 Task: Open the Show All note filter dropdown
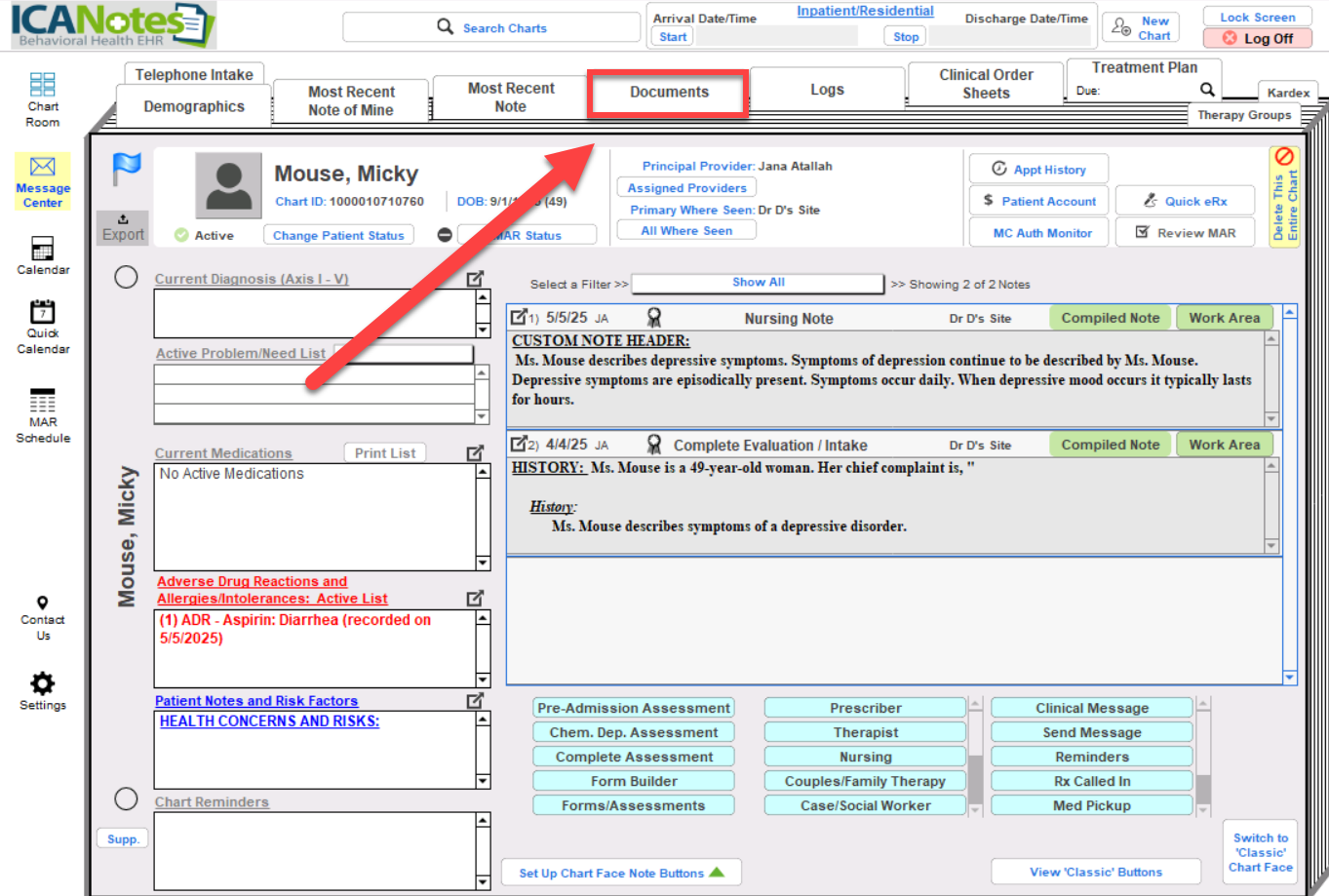click(758, 283)
